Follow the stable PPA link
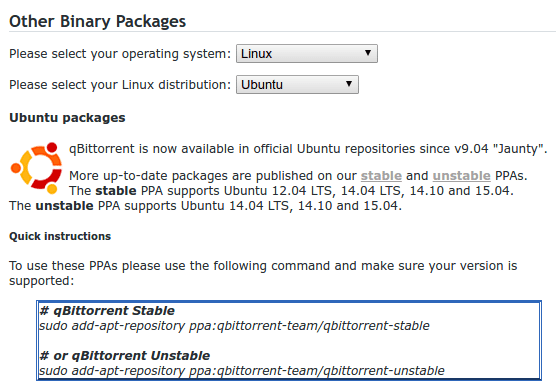556x383 pixels. pyautogui.click(x=381, y=176)
